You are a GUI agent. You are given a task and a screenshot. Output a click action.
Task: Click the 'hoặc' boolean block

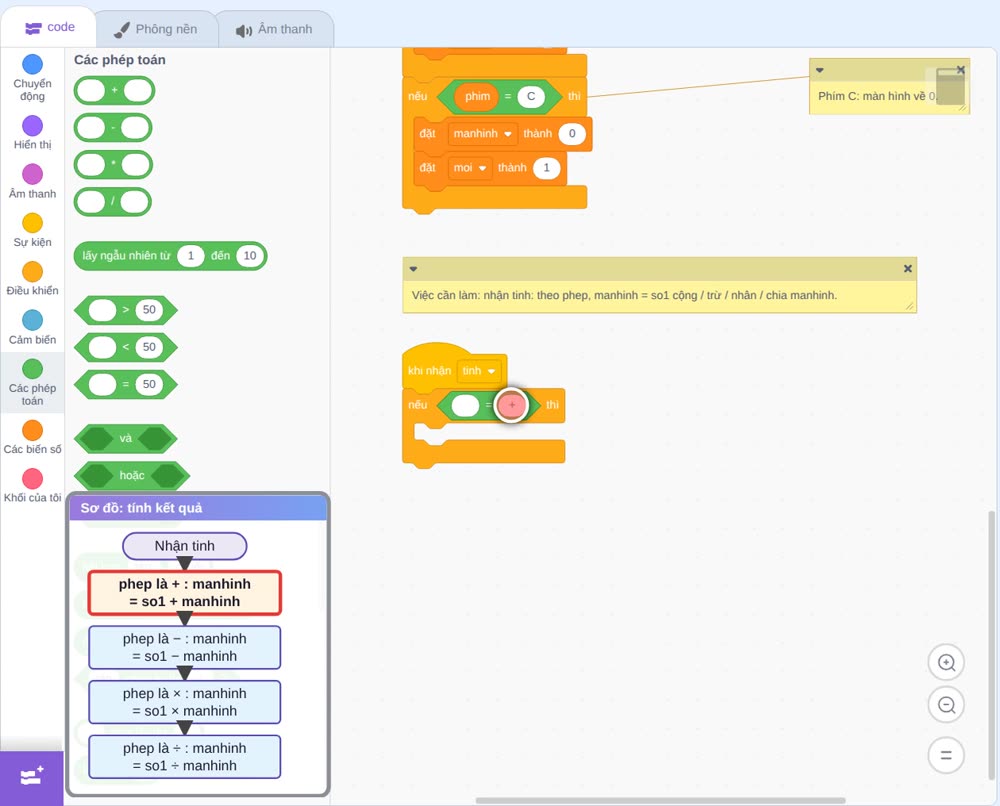pos(132,476)
